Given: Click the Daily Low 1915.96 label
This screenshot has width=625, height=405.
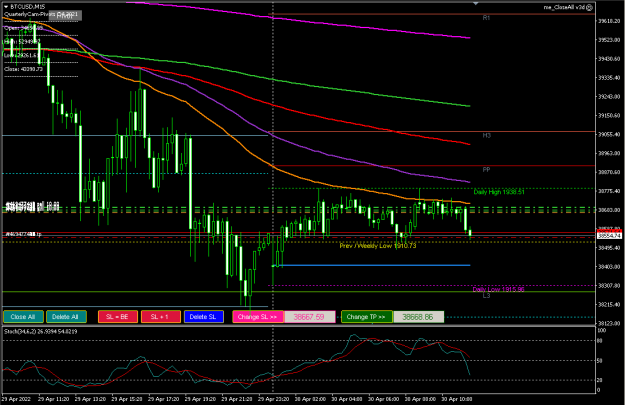Looking at the screenshot, I should [x=498, y=289].
